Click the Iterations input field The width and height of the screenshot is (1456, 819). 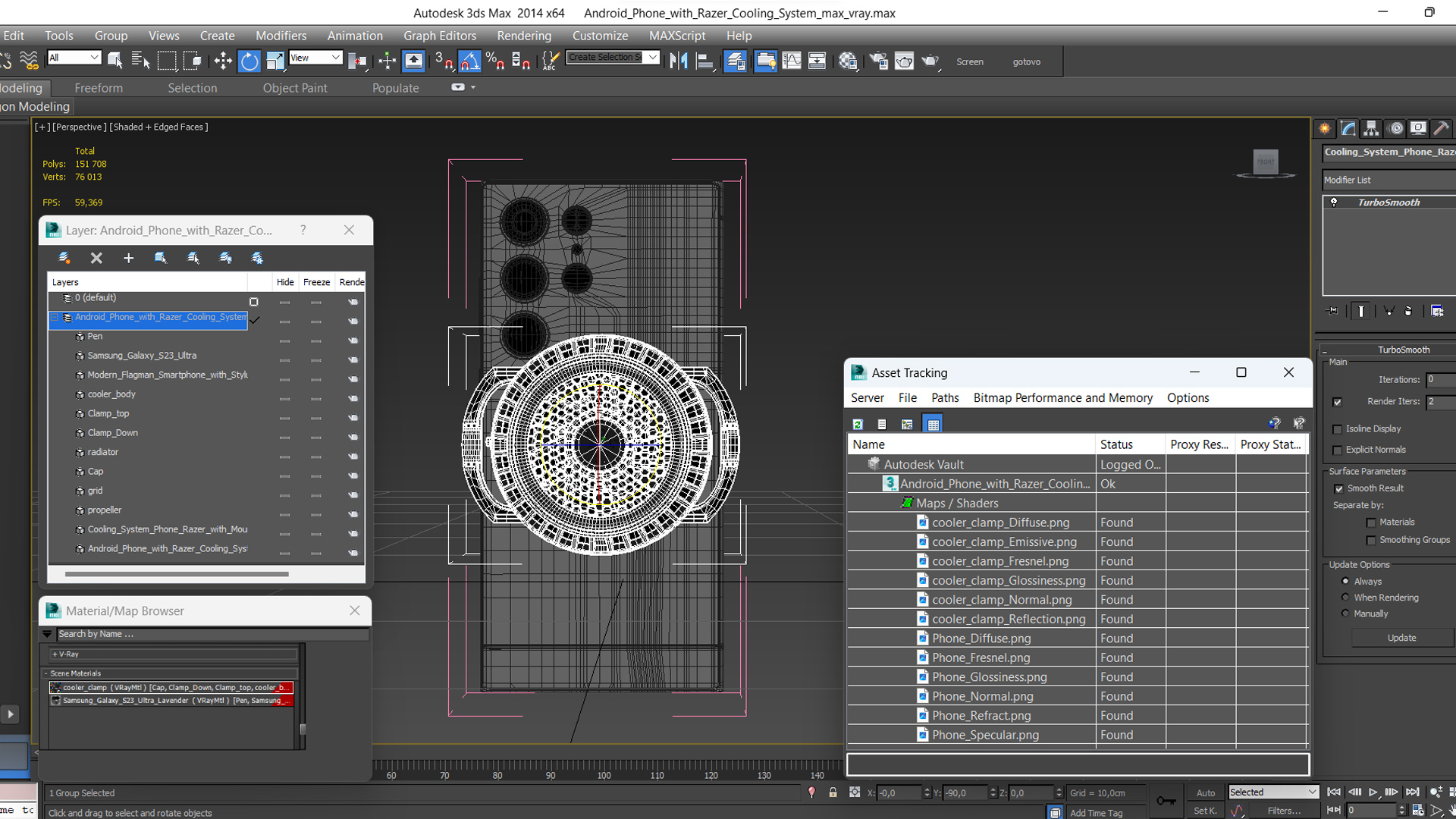[x=1441, y=379]
